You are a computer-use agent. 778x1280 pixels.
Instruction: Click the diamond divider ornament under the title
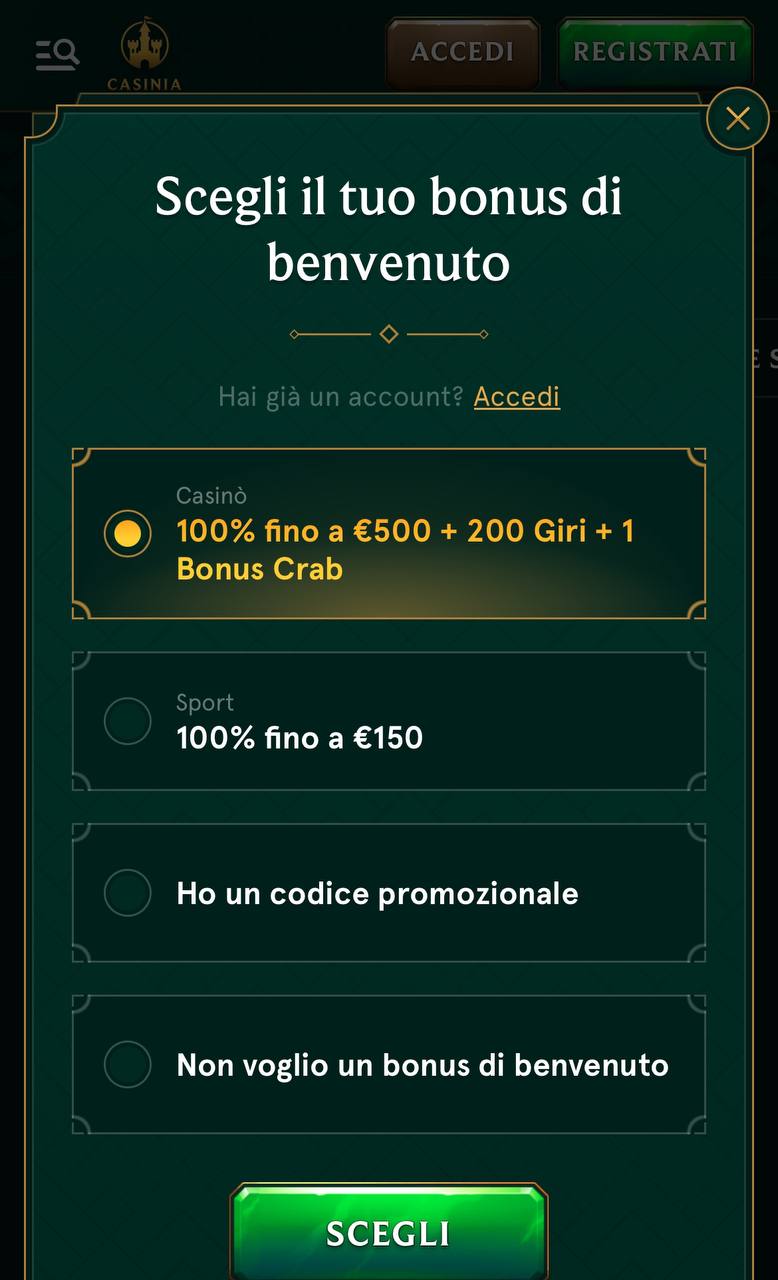coord(389,334)
